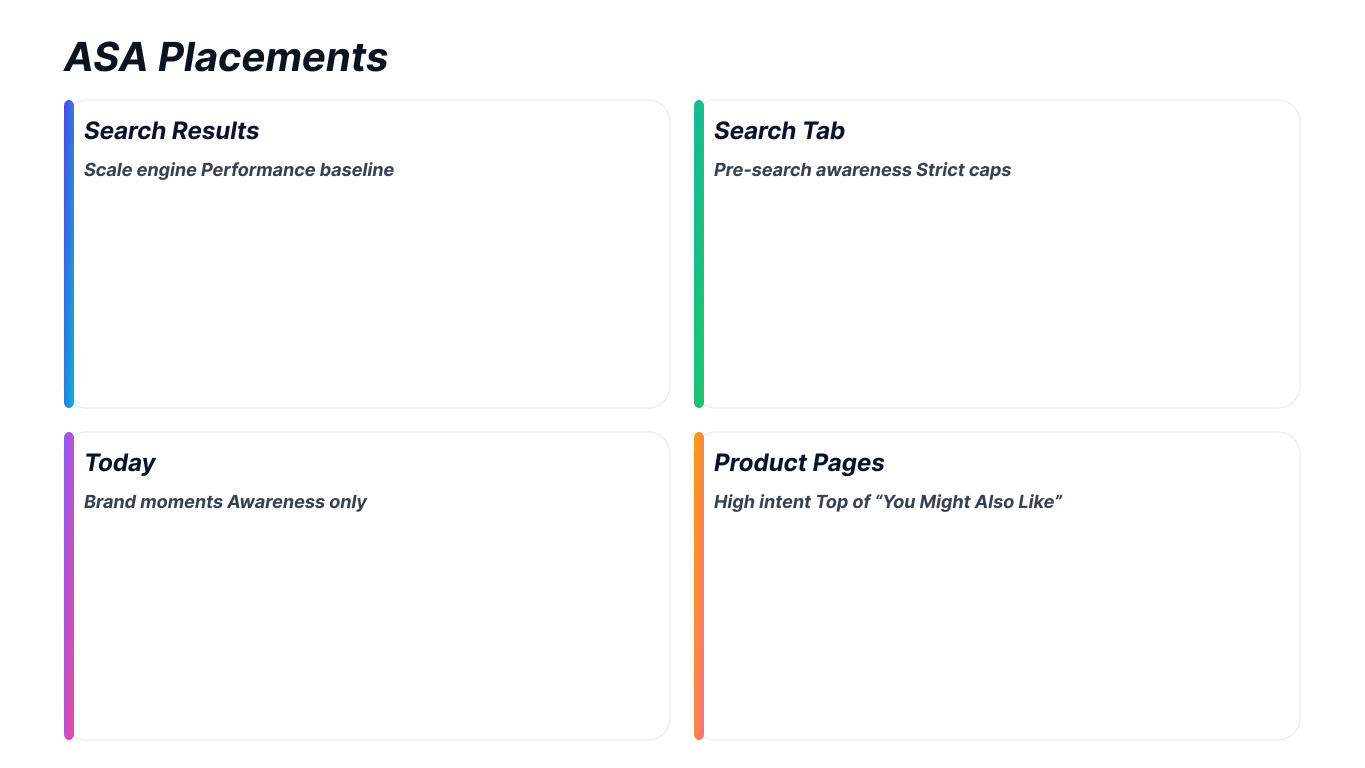Click the purple-pink accent bar on Today card
Viewport: 1365px width, 768px height.
[69, 586]
